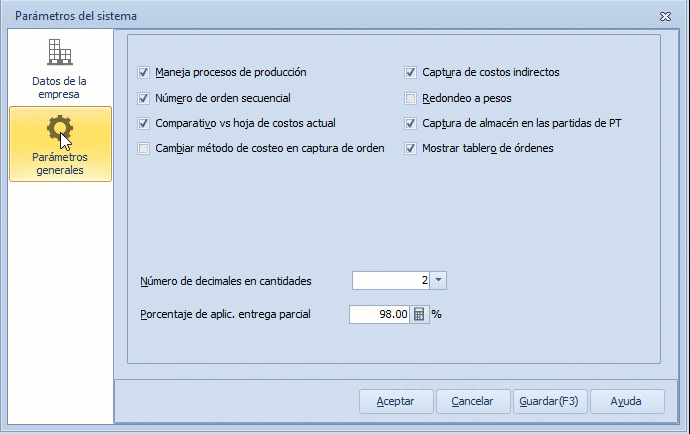Close the Parámetros del sistema dialog
The width and height of the screenshot is (690, 434).
coord(665,17)
